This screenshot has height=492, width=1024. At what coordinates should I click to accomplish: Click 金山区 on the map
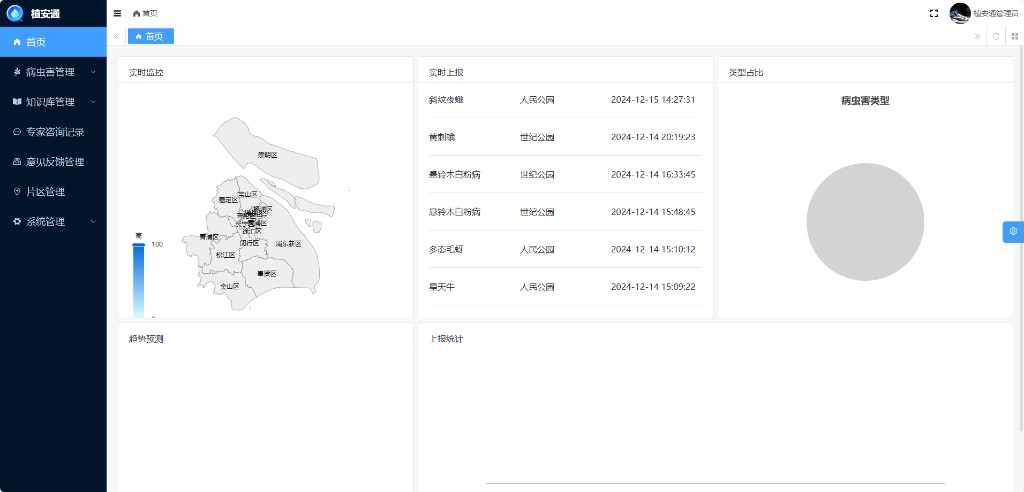pyautogui.click(x=229, y=286)
